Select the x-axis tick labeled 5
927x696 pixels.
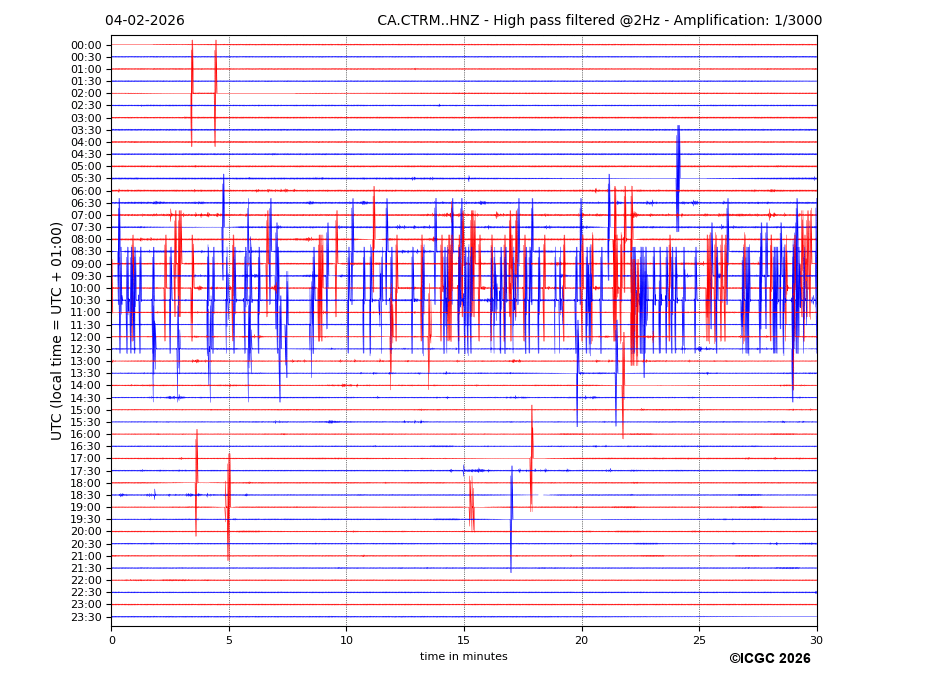click(229, 640)
